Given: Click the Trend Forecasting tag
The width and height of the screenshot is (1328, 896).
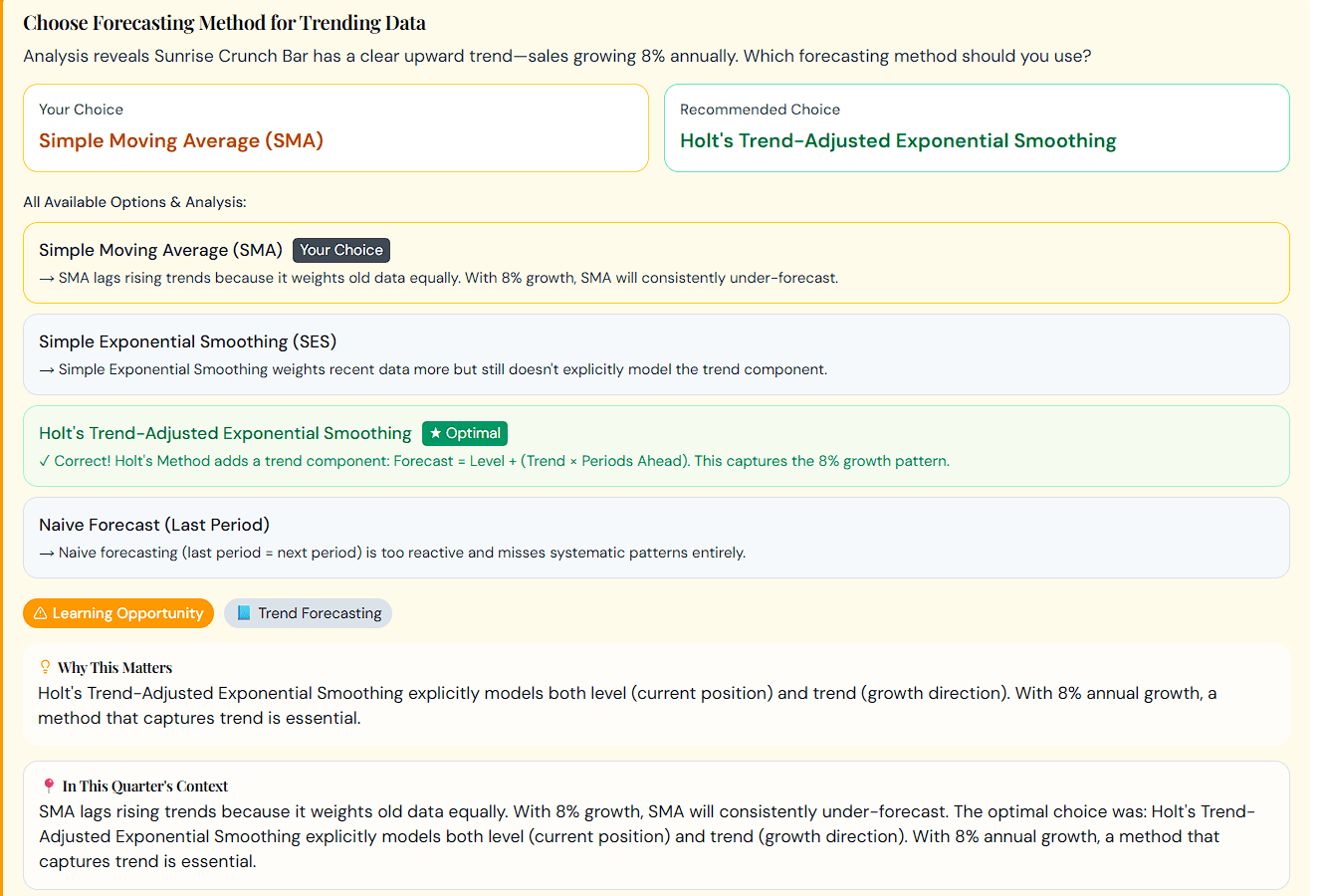Looking at the screenshot, I should point(309,613).
